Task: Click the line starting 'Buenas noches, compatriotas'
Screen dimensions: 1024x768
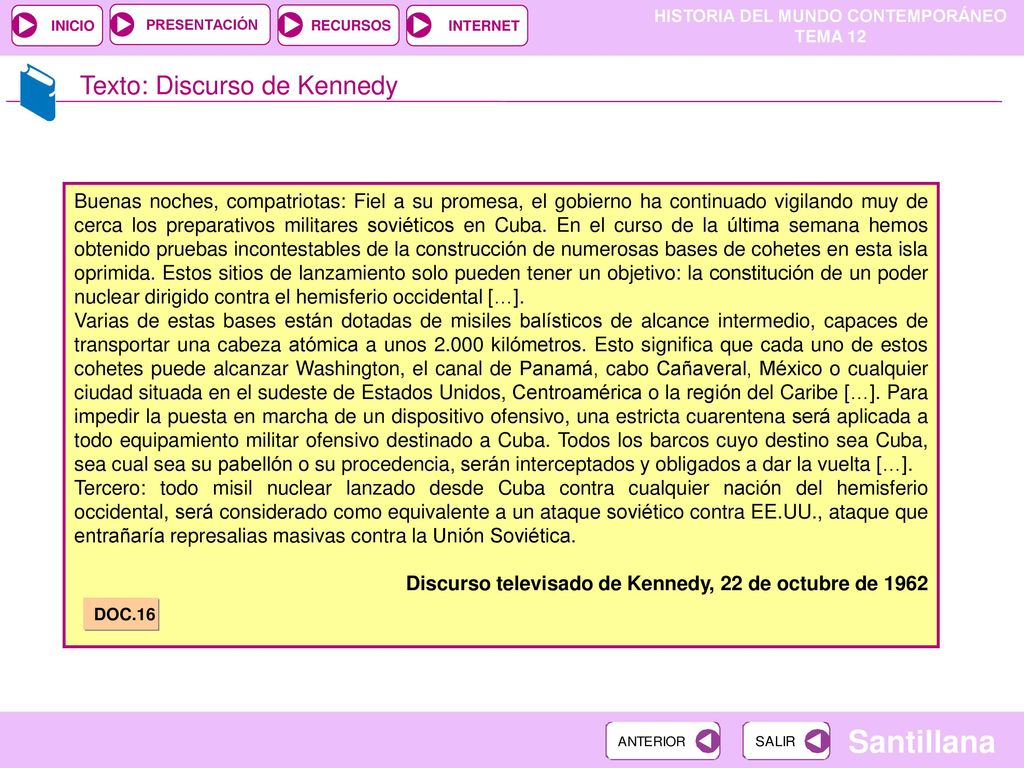Action: (501, 201)
